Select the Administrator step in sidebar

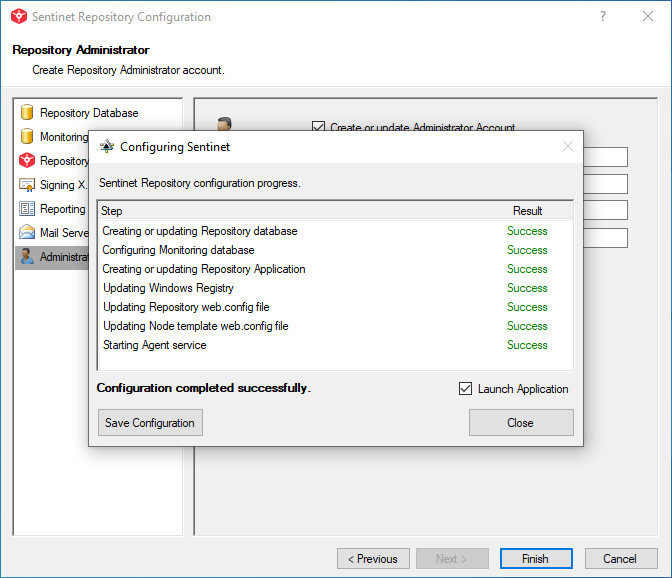52,257
